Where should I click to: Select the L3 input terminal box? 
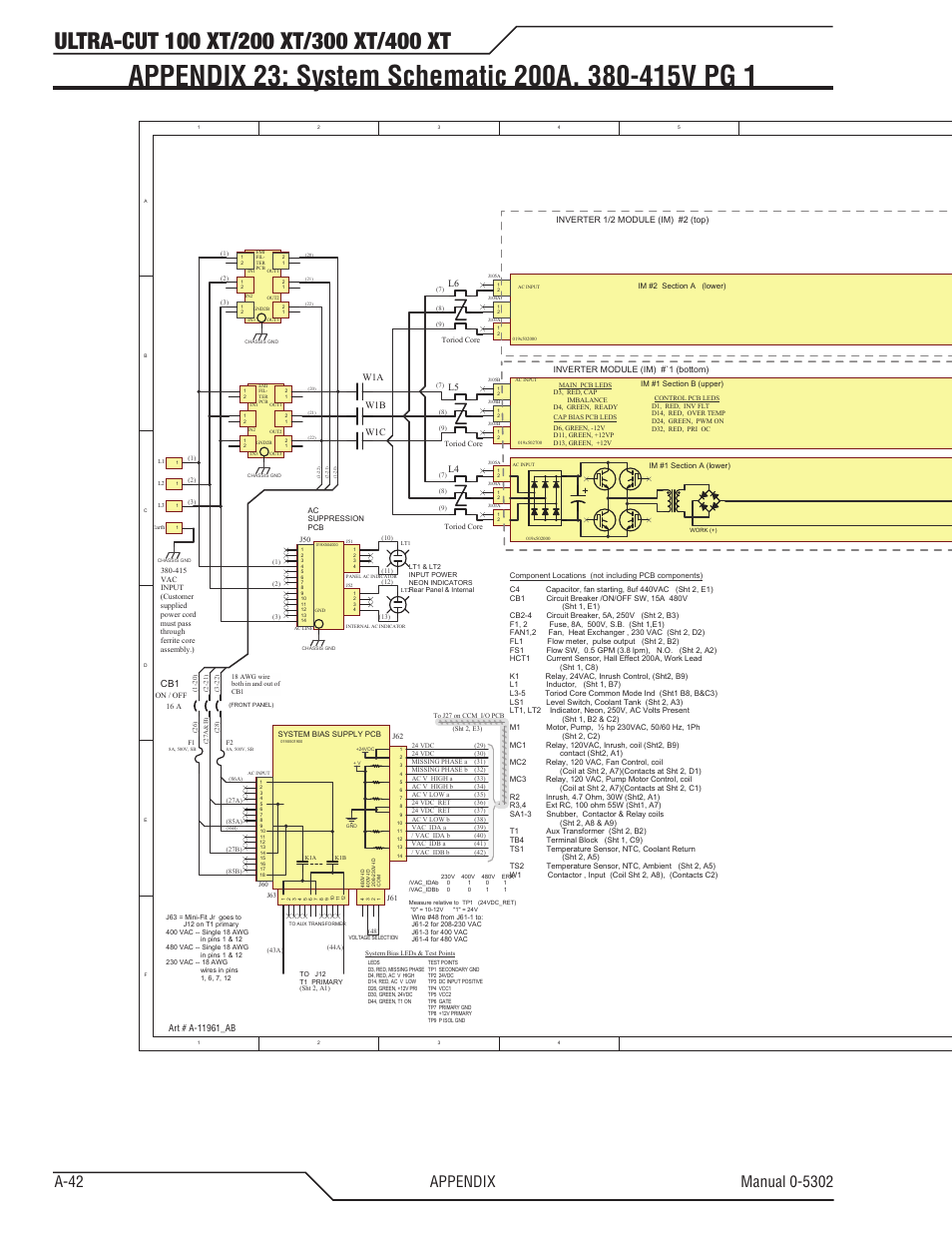pos(175,506)
